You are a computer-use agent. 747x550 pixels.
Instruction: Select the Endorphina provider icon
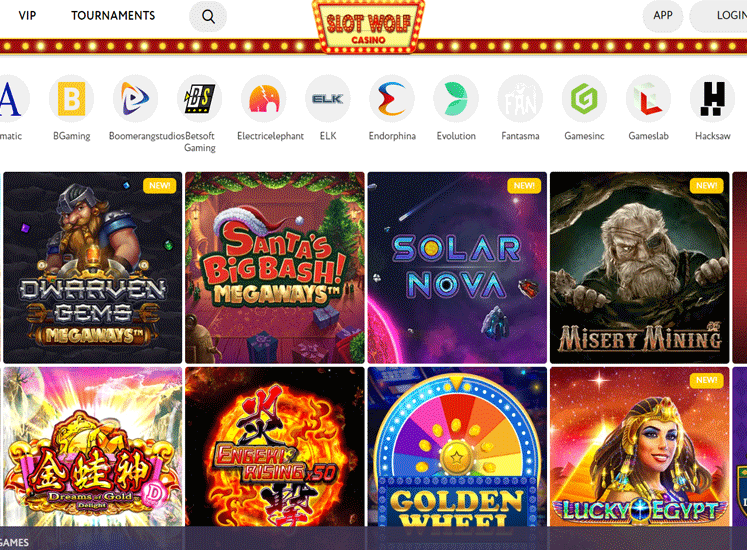pos(392,99)
